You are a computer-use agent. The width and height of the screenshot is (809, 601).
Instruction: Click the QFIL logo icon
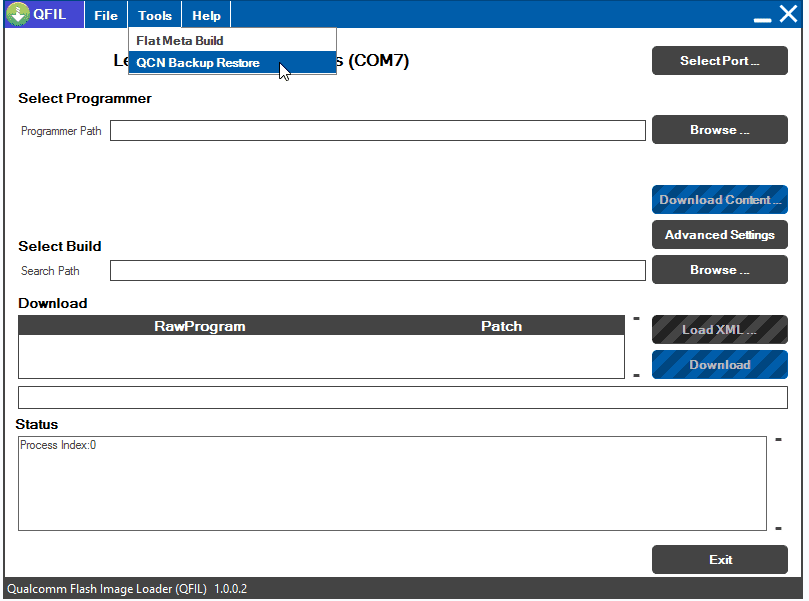(18, 14)
